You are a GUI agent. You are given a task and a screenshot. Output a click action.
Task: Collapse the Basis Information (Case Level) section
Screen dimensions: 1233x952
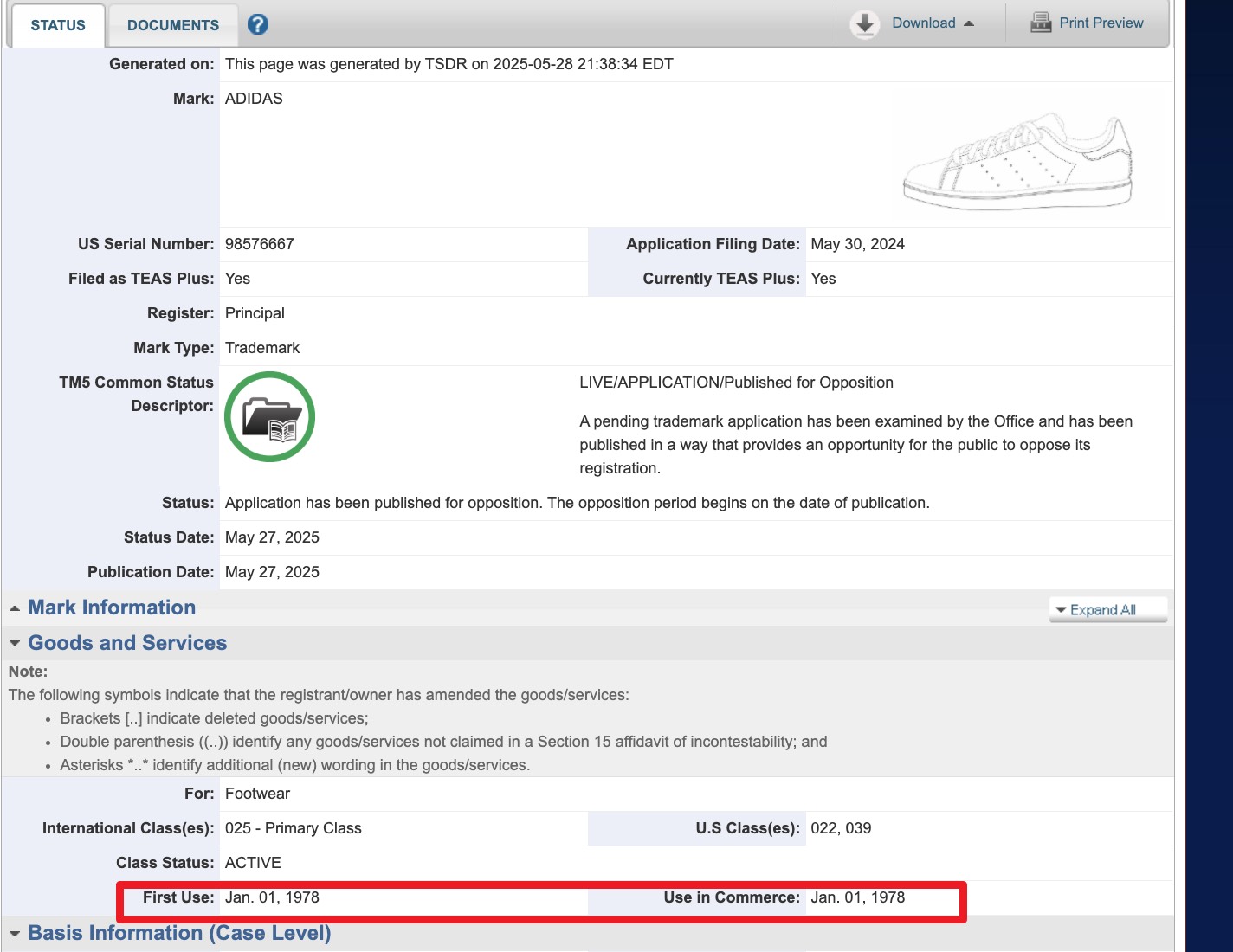point(179,933)
